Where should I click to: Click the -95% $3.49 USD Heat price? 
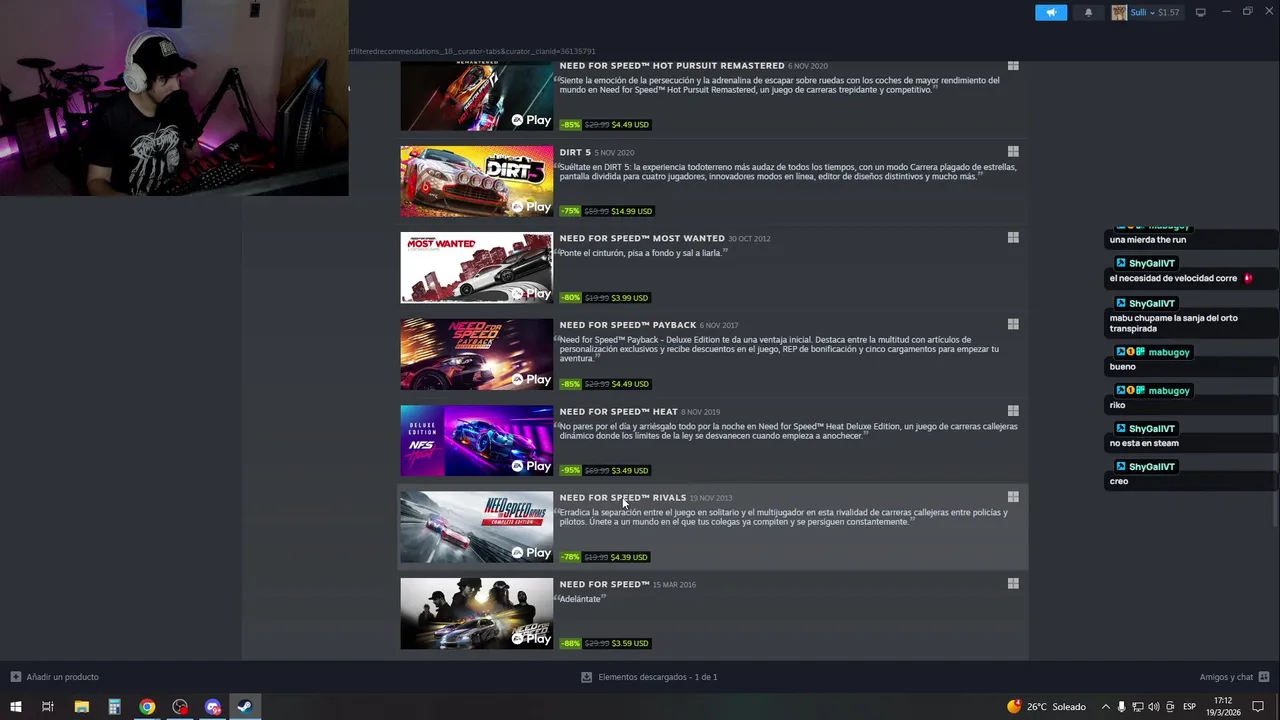(x=605, y=470)
